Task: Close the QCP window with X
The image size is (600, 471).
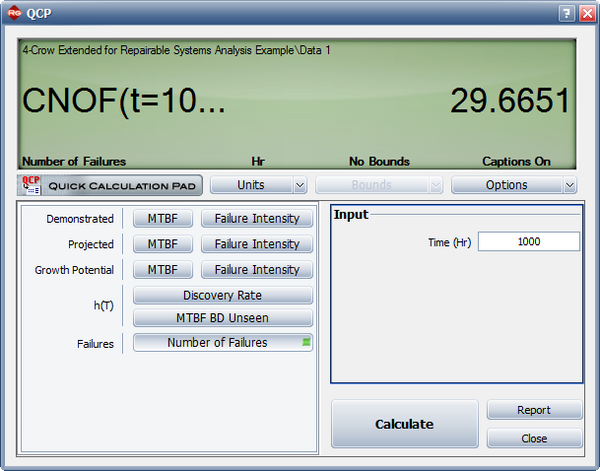Action: [x=585, y=13]
